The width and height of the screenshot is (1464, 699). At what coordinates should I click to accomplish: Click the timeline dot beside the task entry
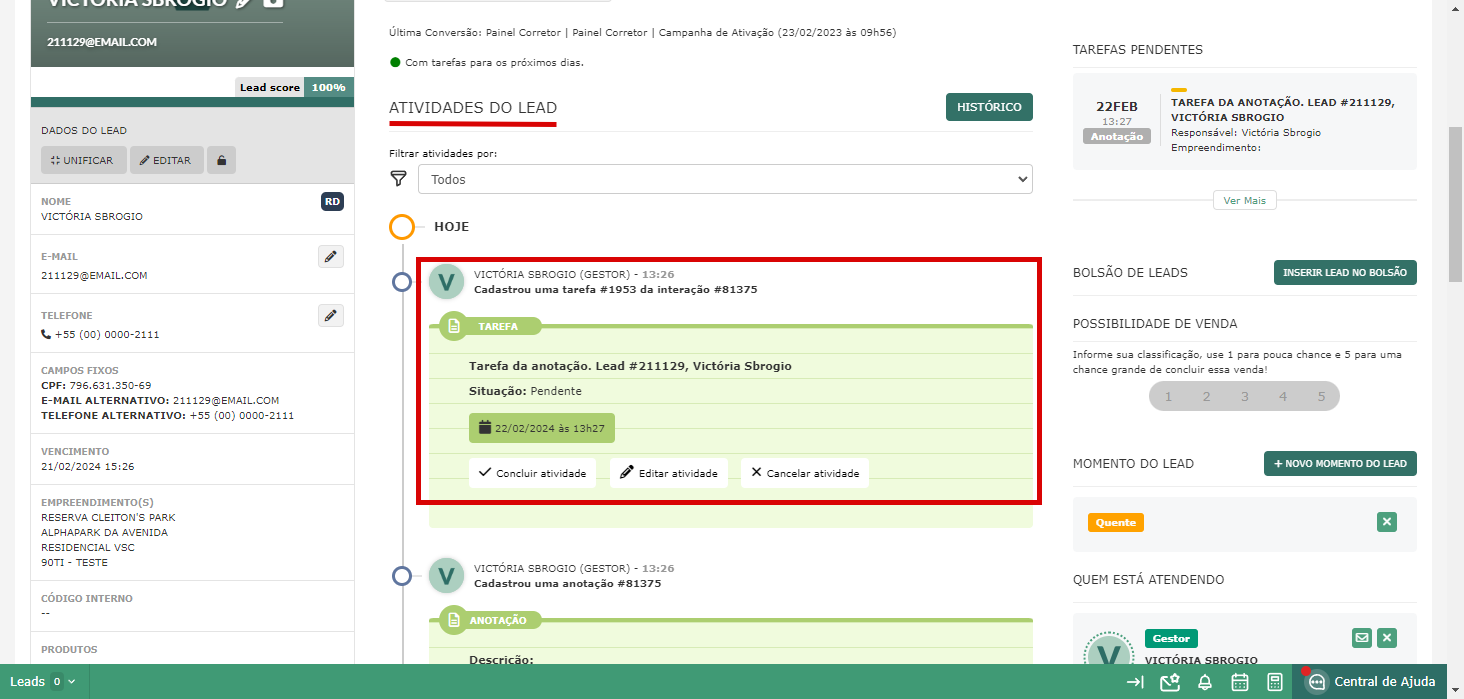coord(402,282)
